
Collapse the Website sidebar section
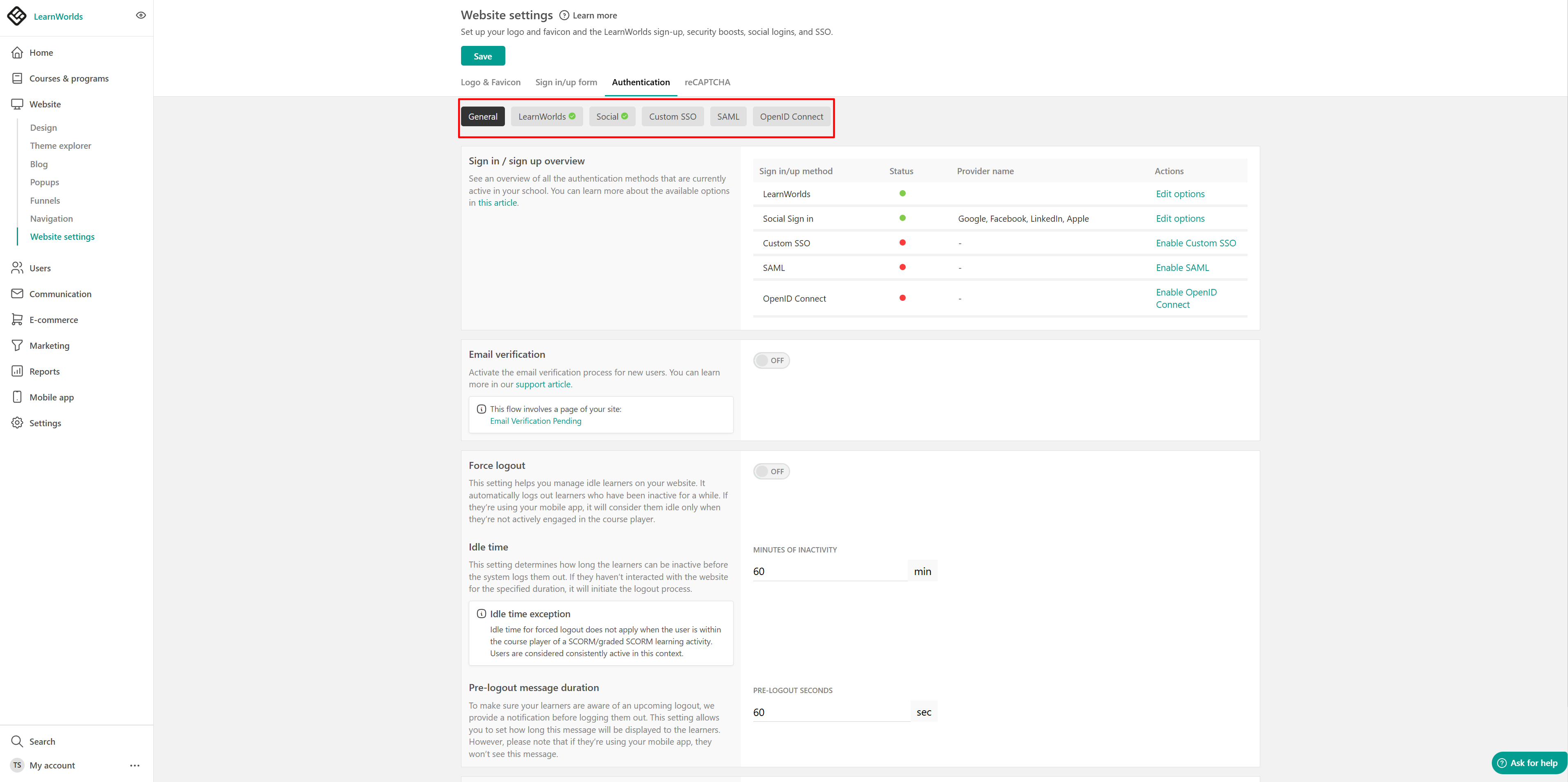(44, 104)
